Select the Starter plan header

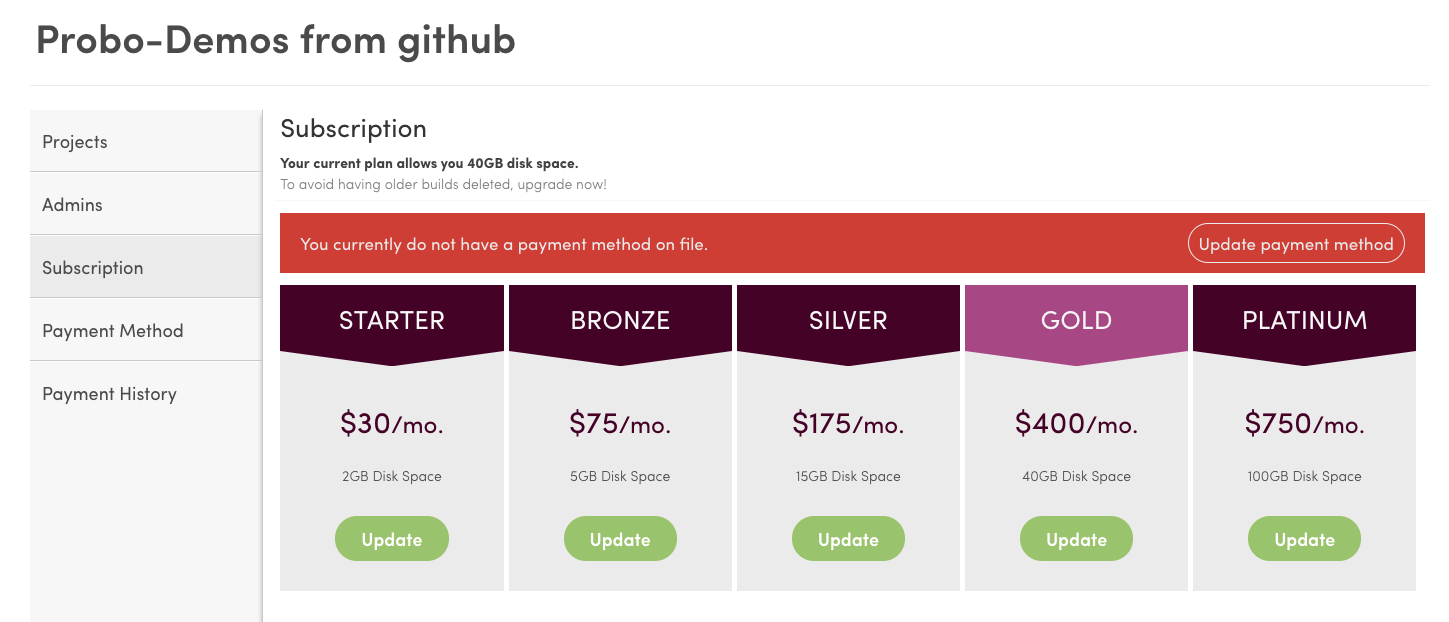click(x=392, y=320)
